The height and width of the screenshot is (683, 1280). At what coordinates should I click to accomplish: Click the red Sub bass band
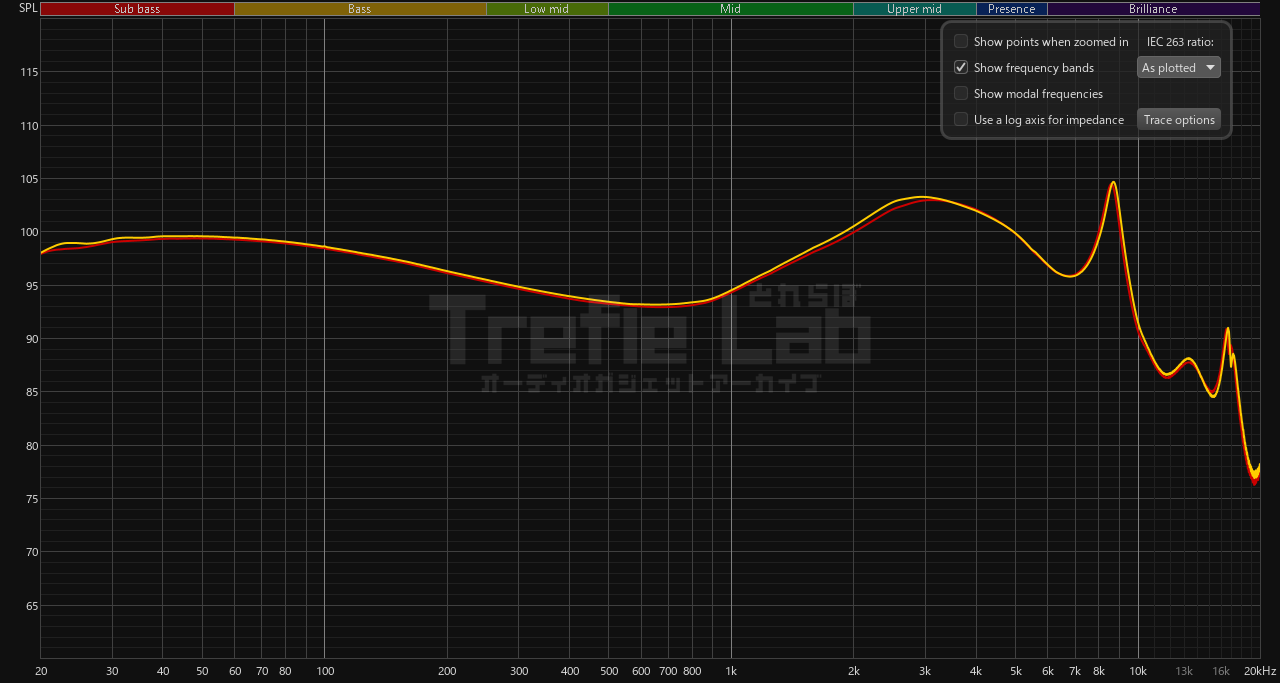tap(137, 9)
